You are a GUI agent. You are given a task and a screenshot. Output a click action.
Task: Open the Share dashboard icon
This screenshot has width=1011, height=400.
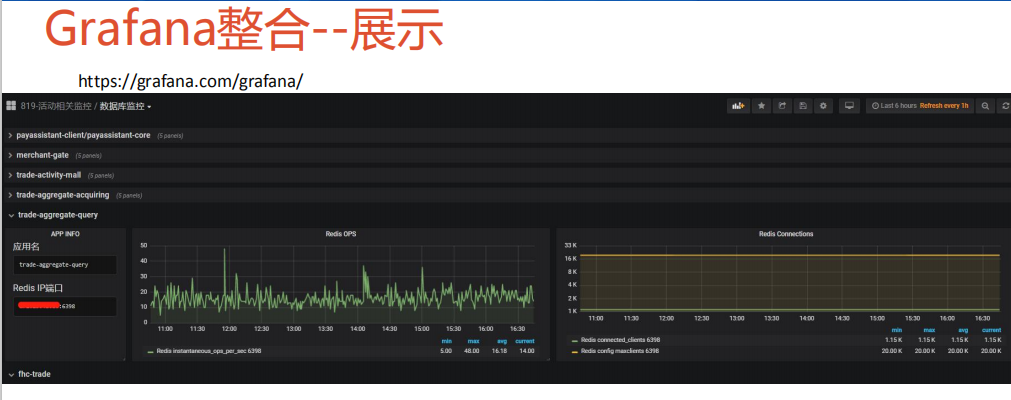(782, 106)
